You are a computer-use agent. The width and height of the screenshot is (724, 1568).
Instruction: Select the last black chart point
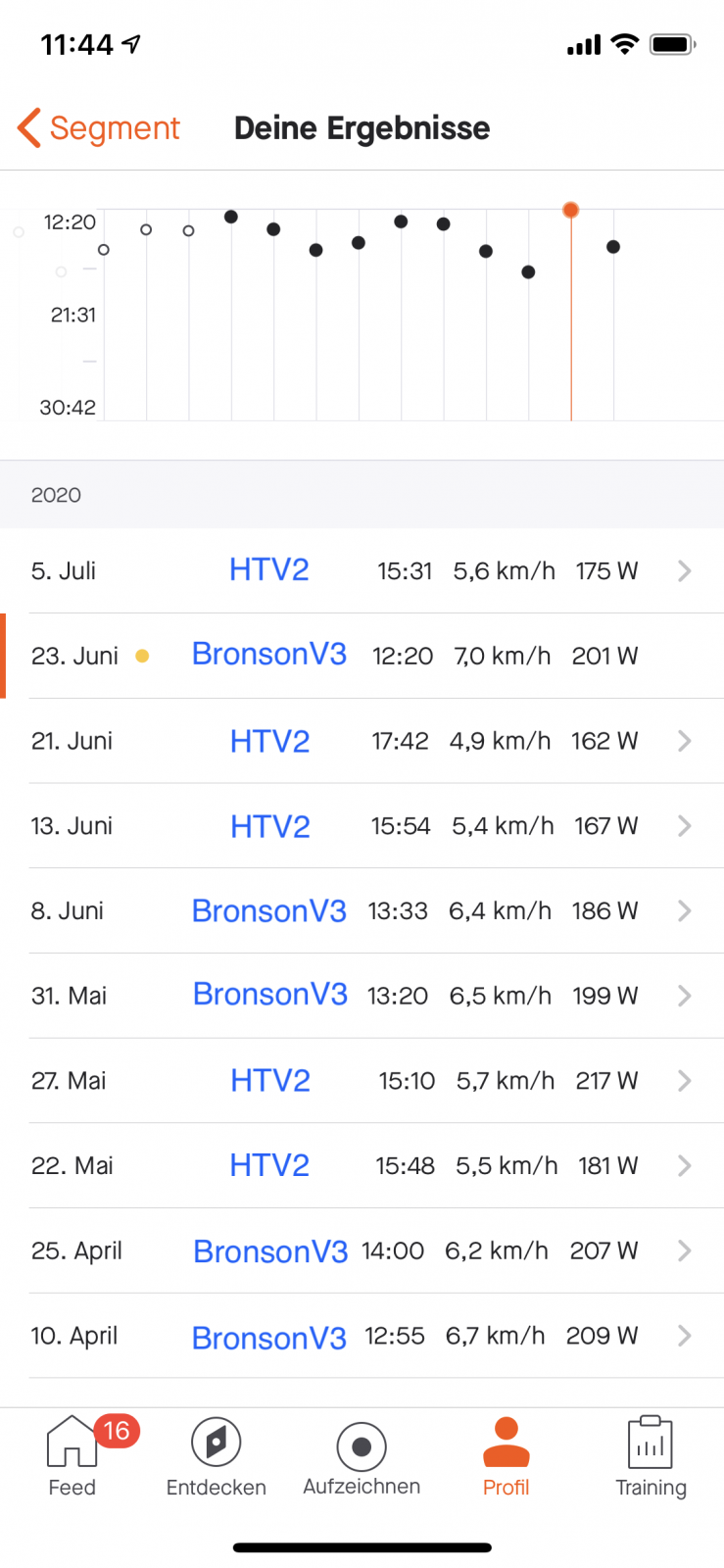coord(613,246)
